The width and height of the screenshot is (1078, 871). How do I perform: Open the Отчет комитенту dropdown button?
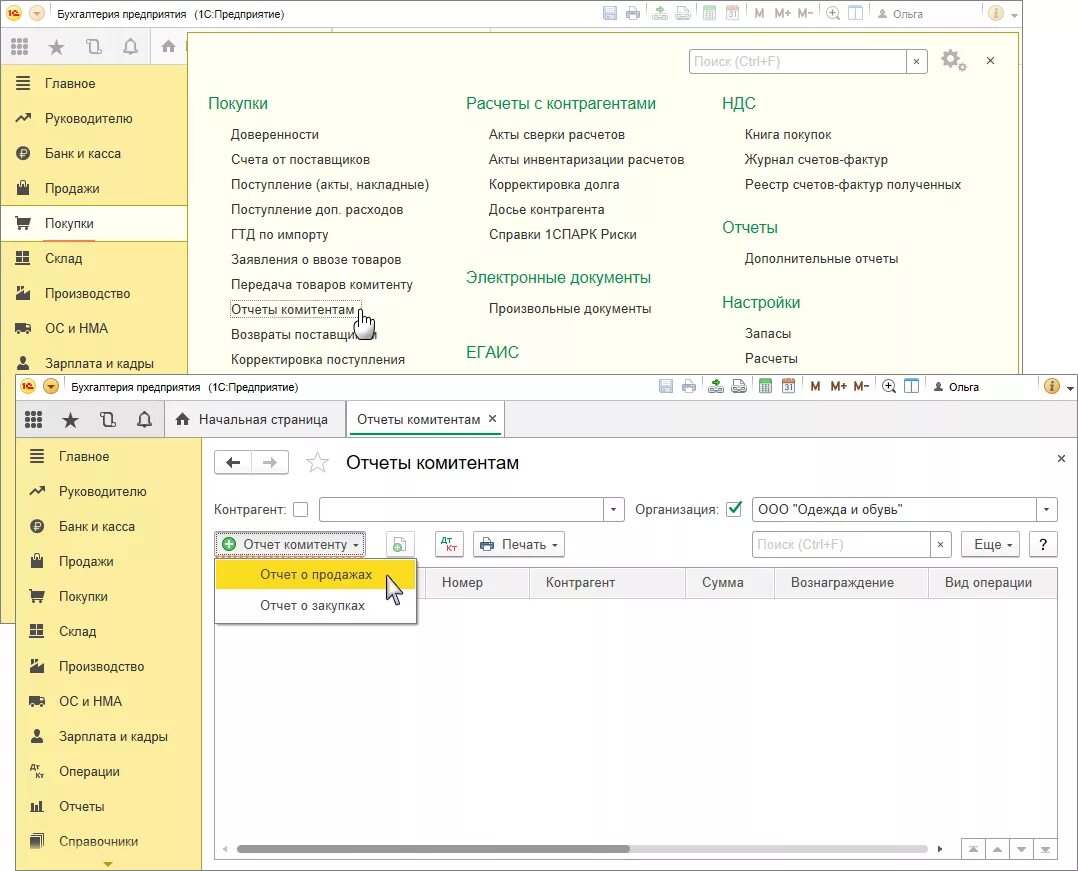[x=290, y=544]
